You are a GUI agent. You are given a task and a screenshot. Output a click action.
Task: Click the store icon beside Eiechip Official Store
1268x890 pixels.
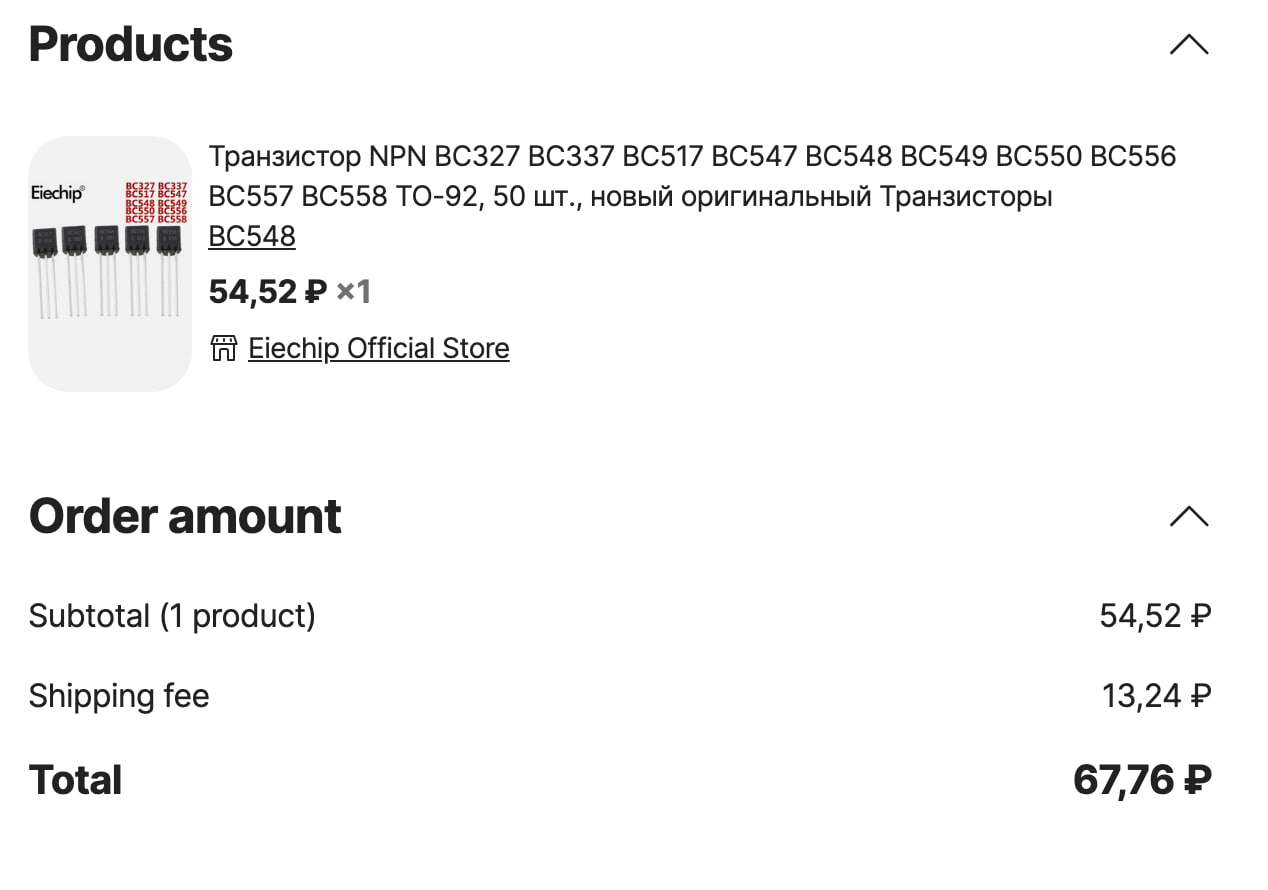223,348
